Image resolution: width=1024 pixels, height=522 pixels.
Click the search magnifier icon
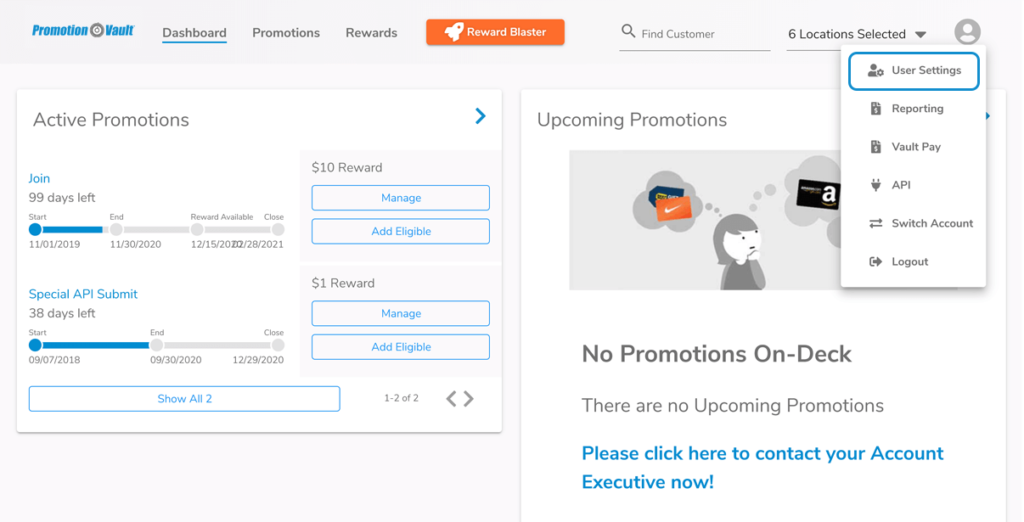click(628, 31)
